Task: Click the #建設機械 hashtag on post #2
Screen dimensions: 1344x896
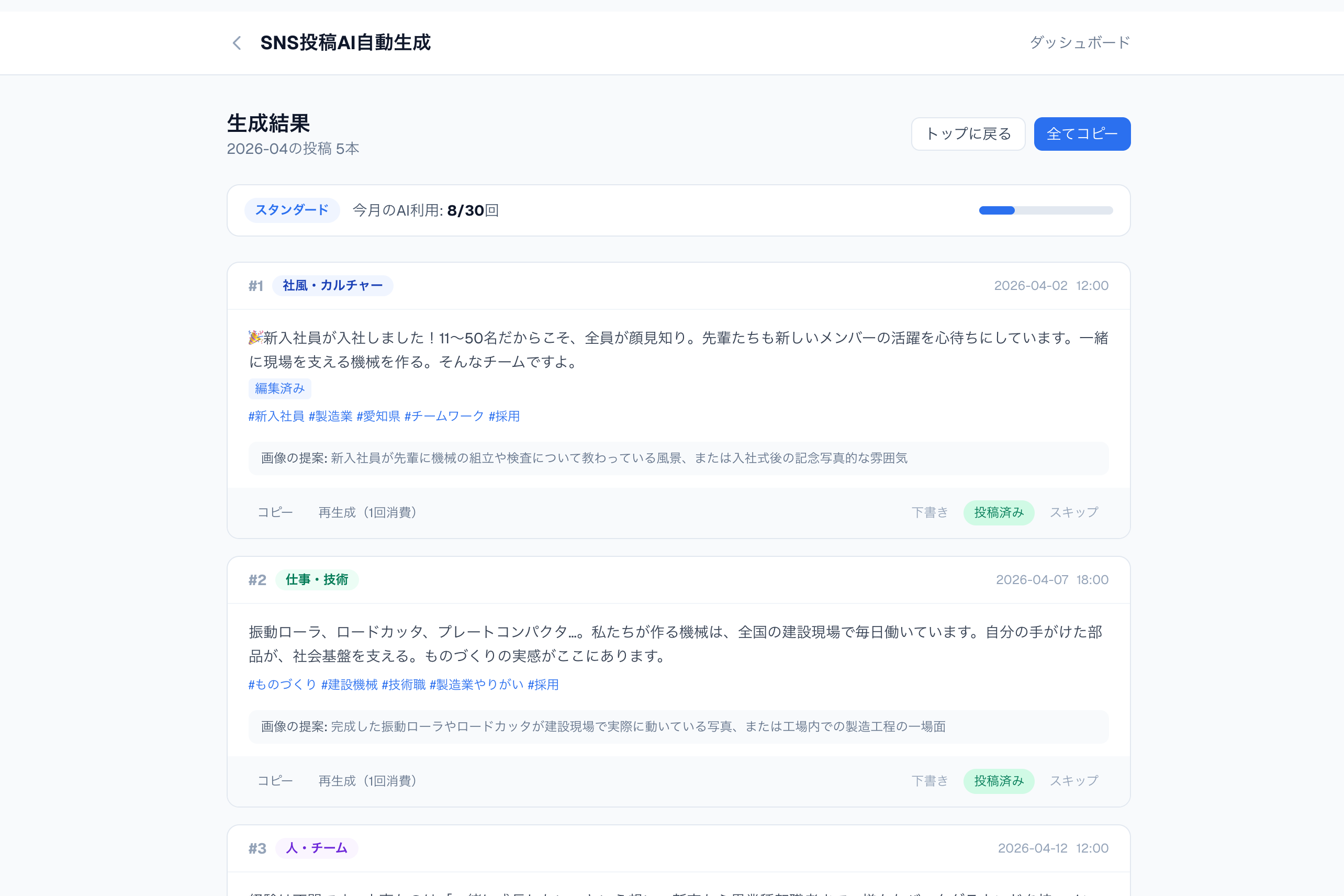Action: [349, 684]
